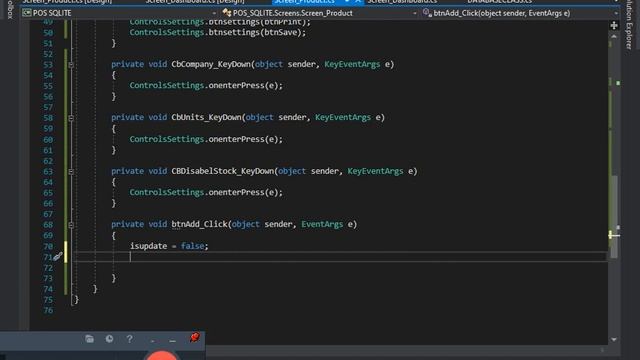Click the split-editor plus icon above scrollbar

pos(614,26)
